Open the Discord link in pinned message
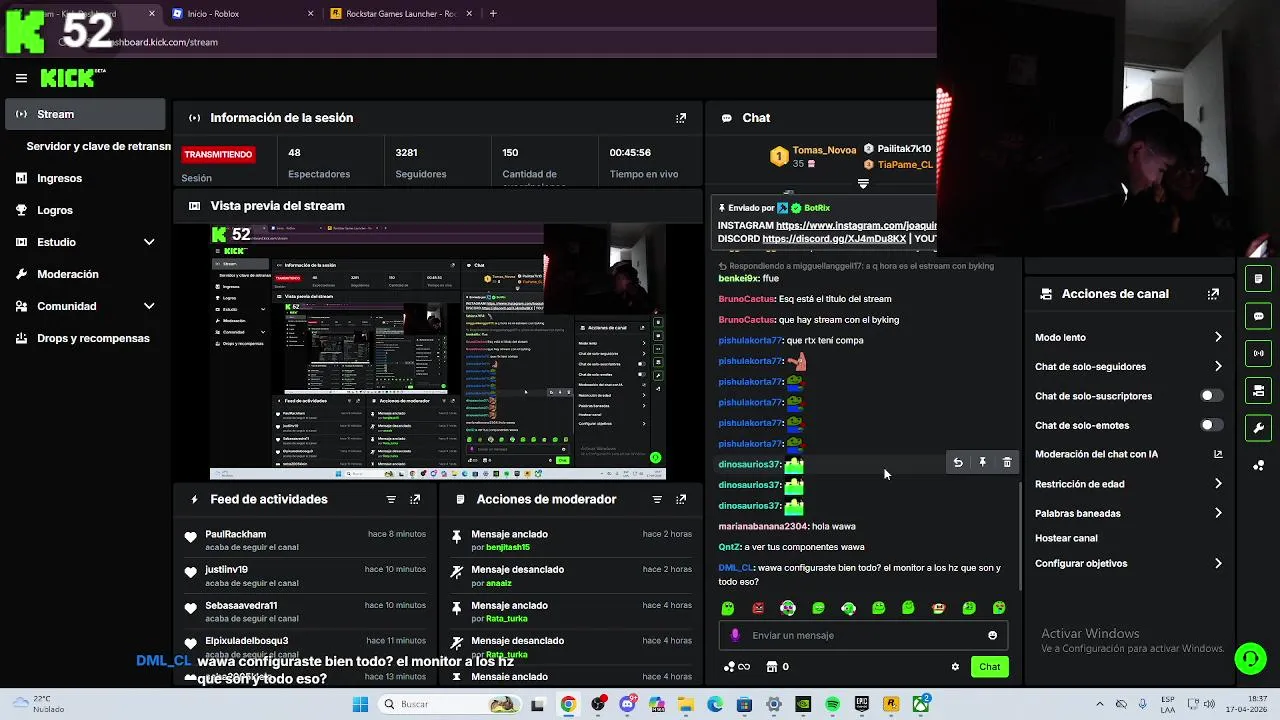This screenshot has height=720, width=1280. tap(834, 239)
